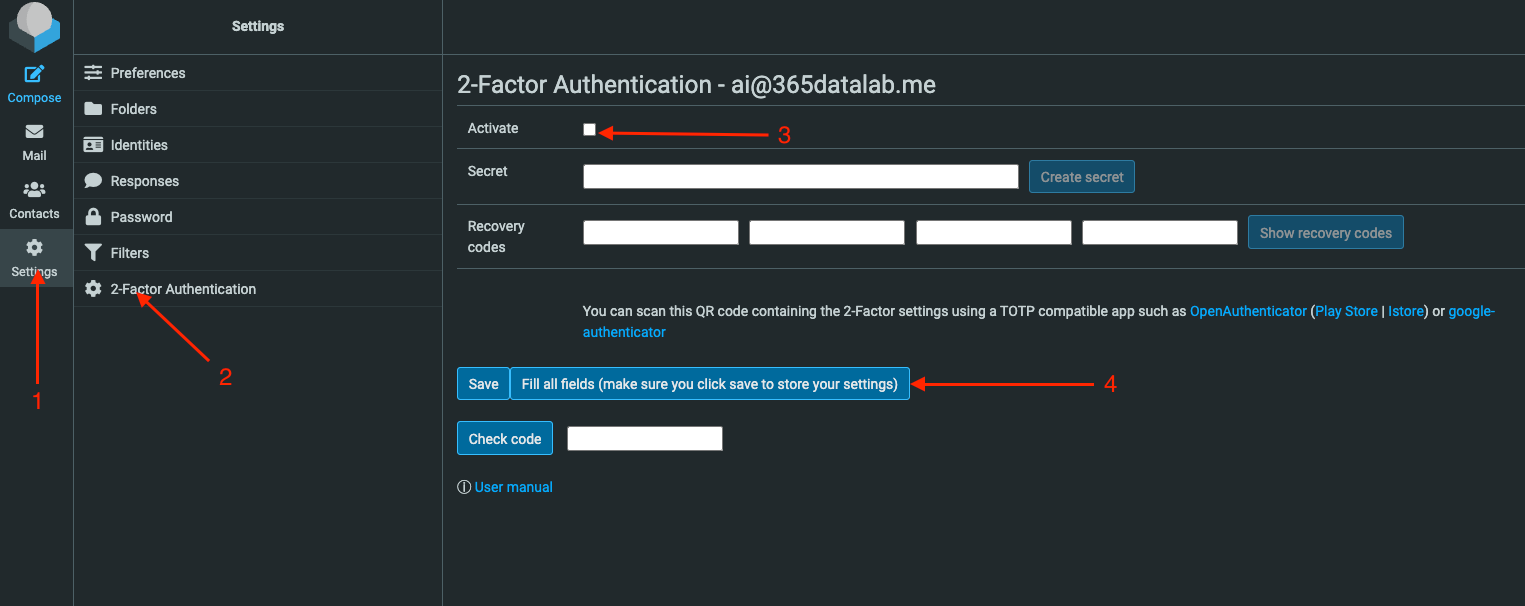Click the Password lock icon
The height and width of the screenshot is (606, 1525).
[93, 217]
